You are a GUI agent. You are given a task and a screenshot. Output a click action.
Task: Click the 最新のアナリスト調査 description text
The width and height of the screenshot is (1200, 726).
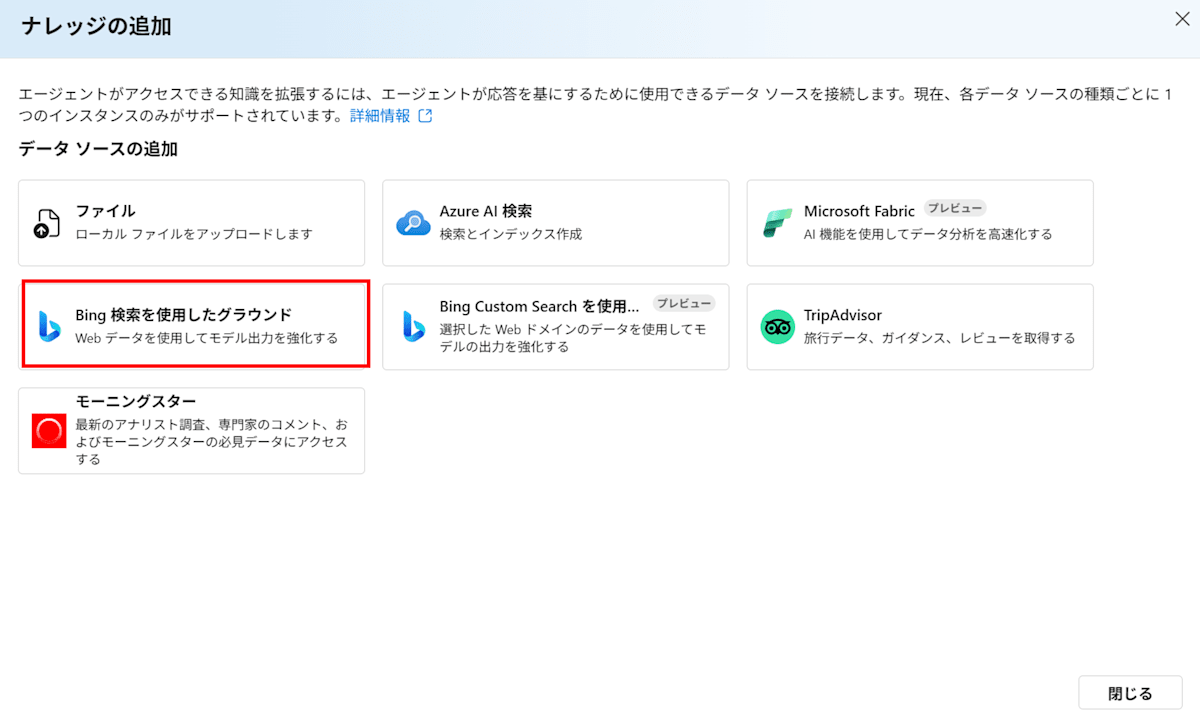point(212,442)
